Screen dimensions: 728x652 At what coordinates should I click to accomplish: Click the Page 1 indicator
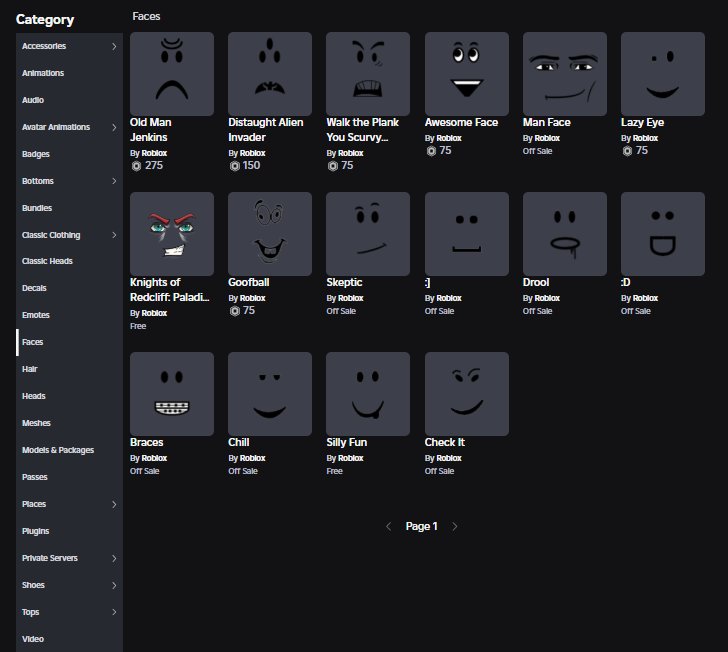click(x=422, y=526)
